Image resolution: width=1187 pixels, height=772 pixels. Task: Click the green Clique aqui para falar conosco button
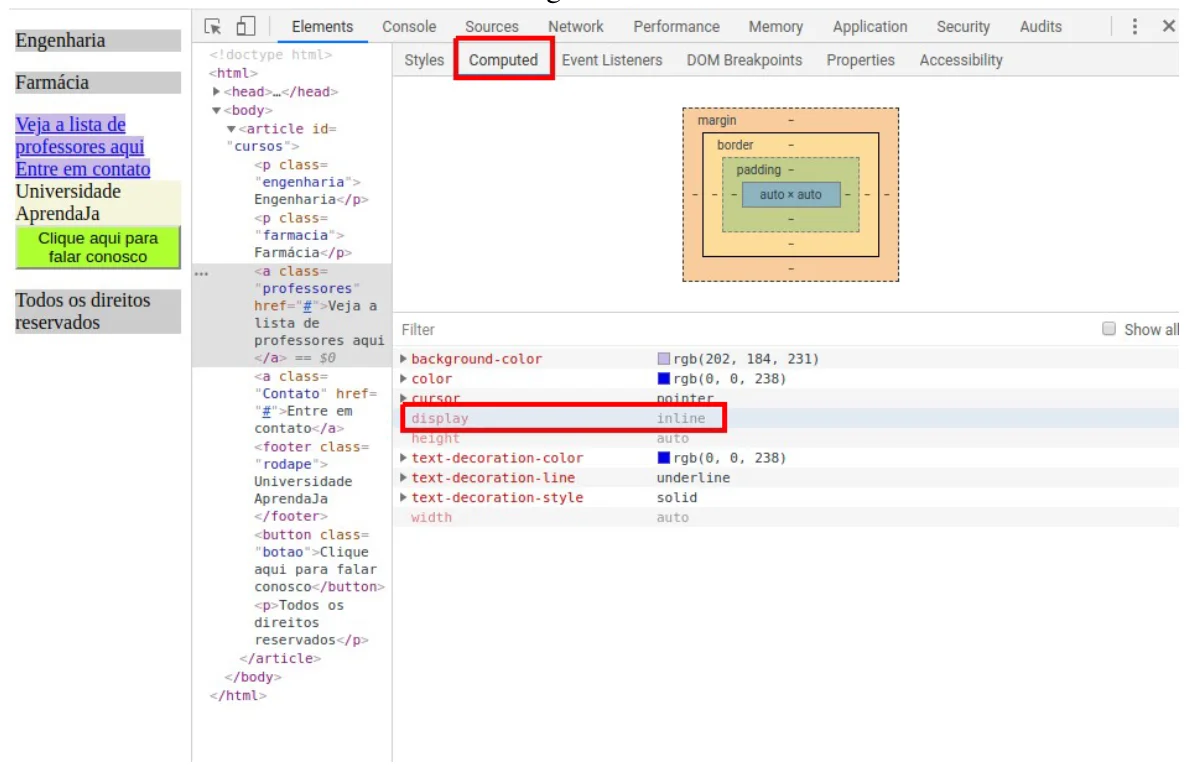coord(98,247)
